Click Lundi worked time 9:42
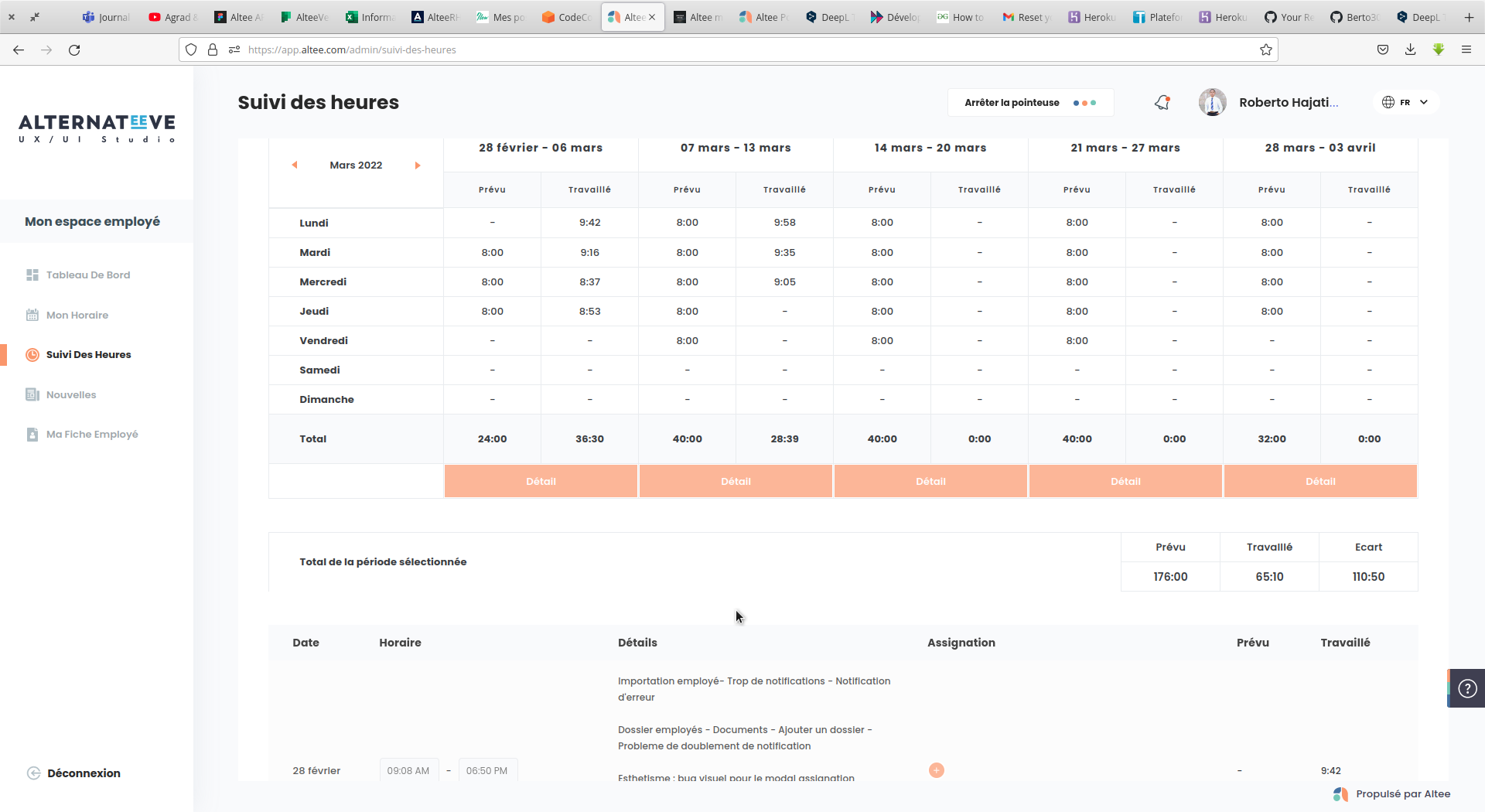Viewport: 1485px width, 812px height. coord(589,223)
